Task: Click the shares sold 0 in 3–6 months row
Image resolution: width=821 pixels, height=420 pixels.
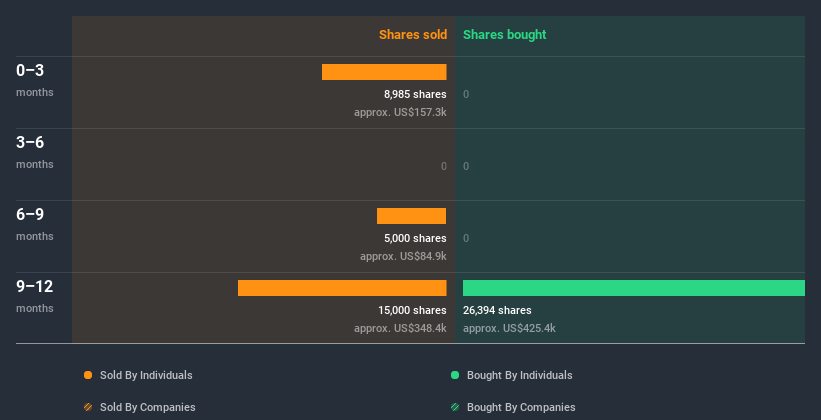Action: click(x=444, y=167)
